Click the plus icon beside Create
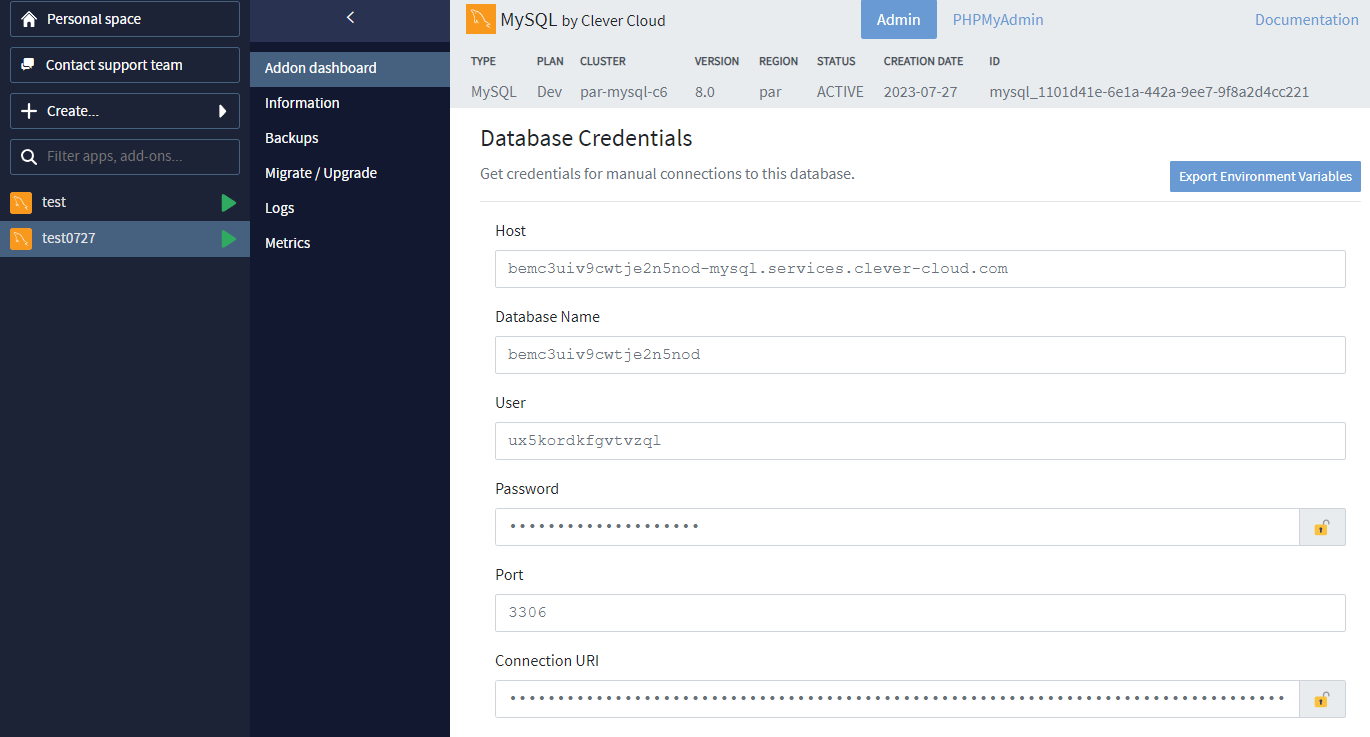Image resolution: width=1370 pixels, height=737 pixels. 29,111
